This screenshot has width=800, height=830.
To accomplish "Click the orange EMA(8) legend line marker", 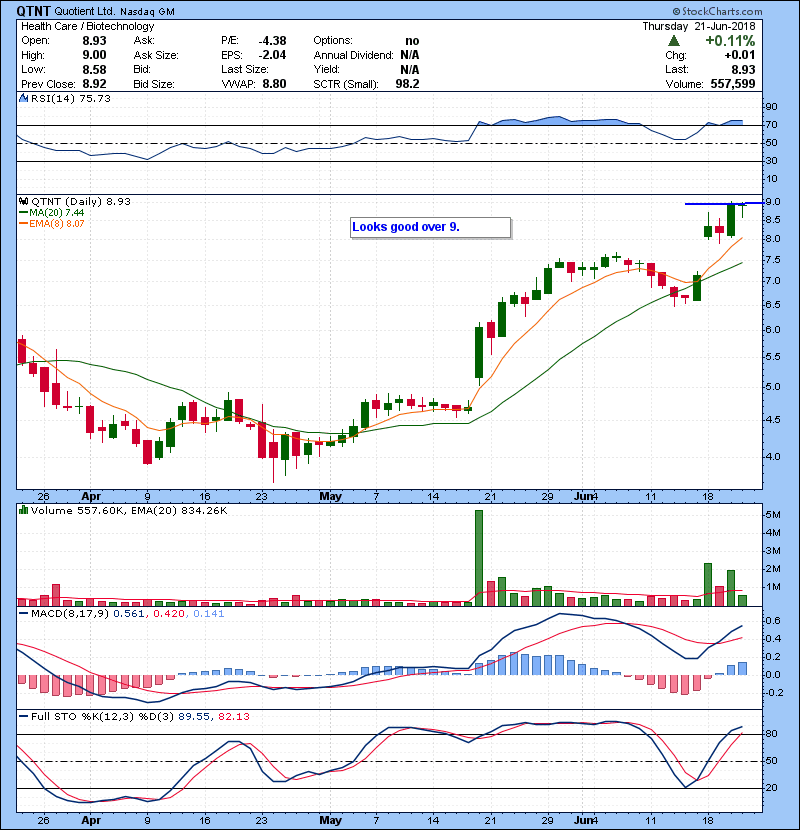I will tap(23, 224).
